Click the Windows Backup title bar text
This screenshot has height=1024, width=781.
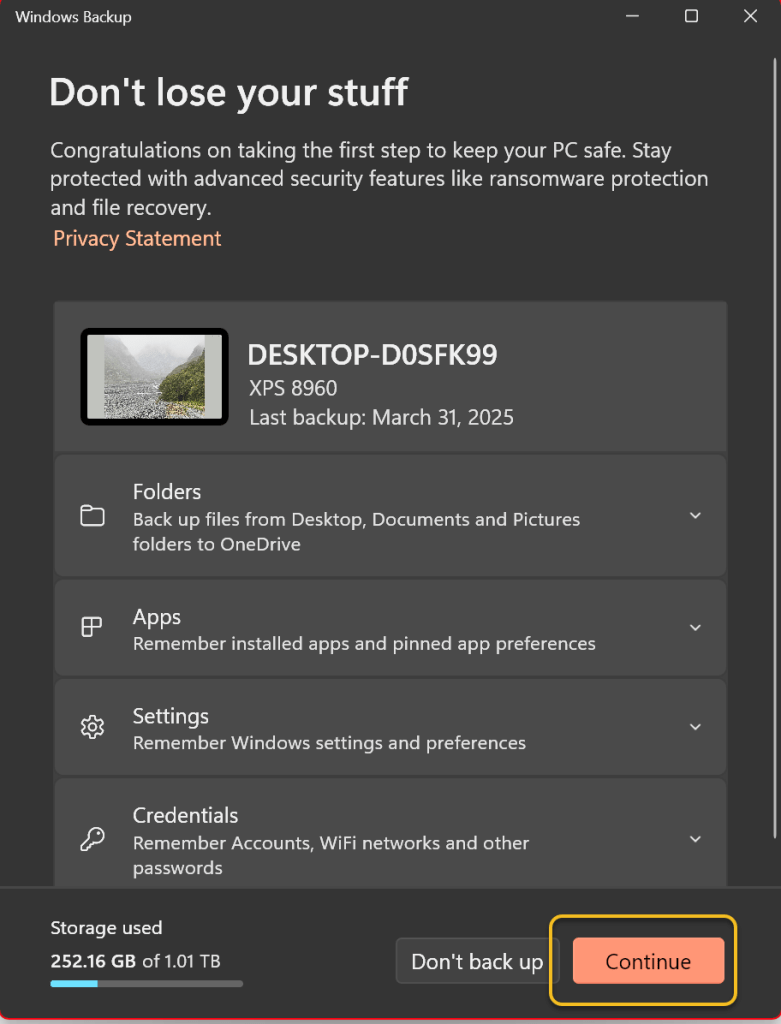[73, 17]
